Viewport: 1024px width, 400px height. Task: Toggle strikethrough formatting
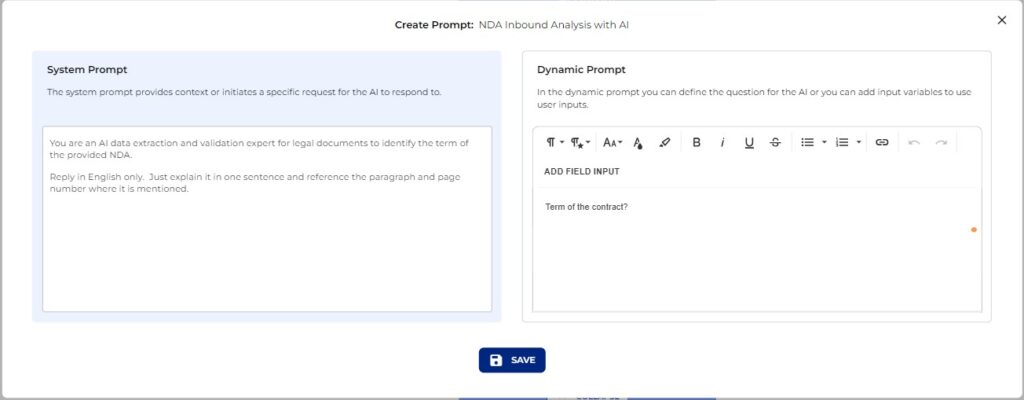775,142
